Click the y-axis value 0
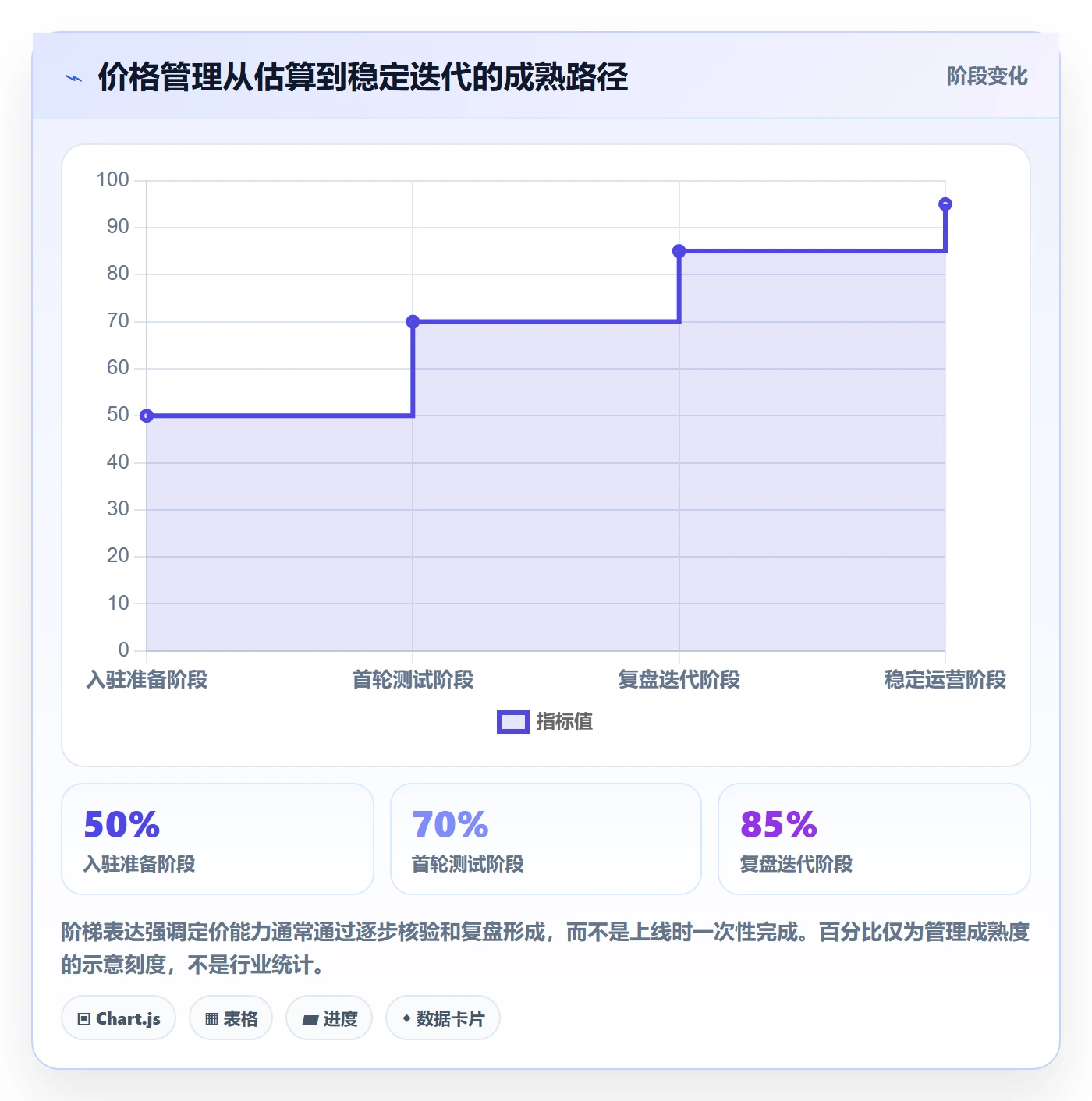Image resolution: width=1092 pixels, height=1101 pixels. pyautogui.click(x=123, y=650)
